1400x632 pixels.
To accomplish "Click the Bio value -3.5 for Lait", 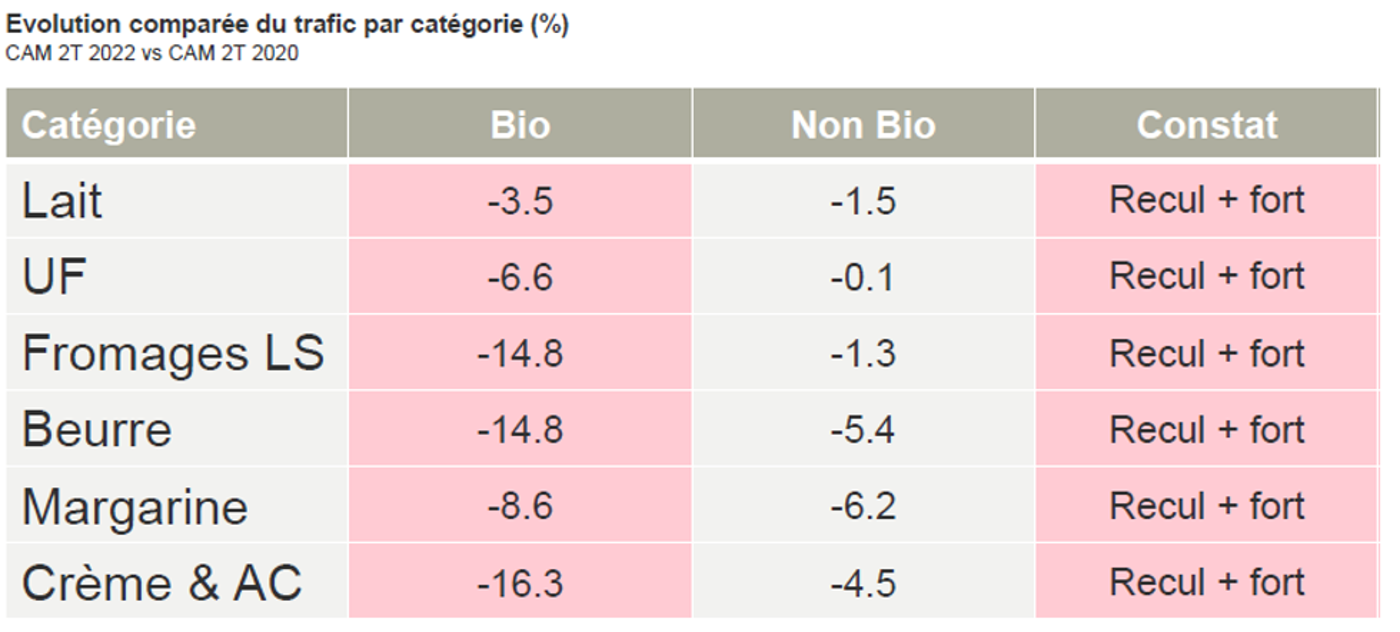I will click(x=520, y=201).
